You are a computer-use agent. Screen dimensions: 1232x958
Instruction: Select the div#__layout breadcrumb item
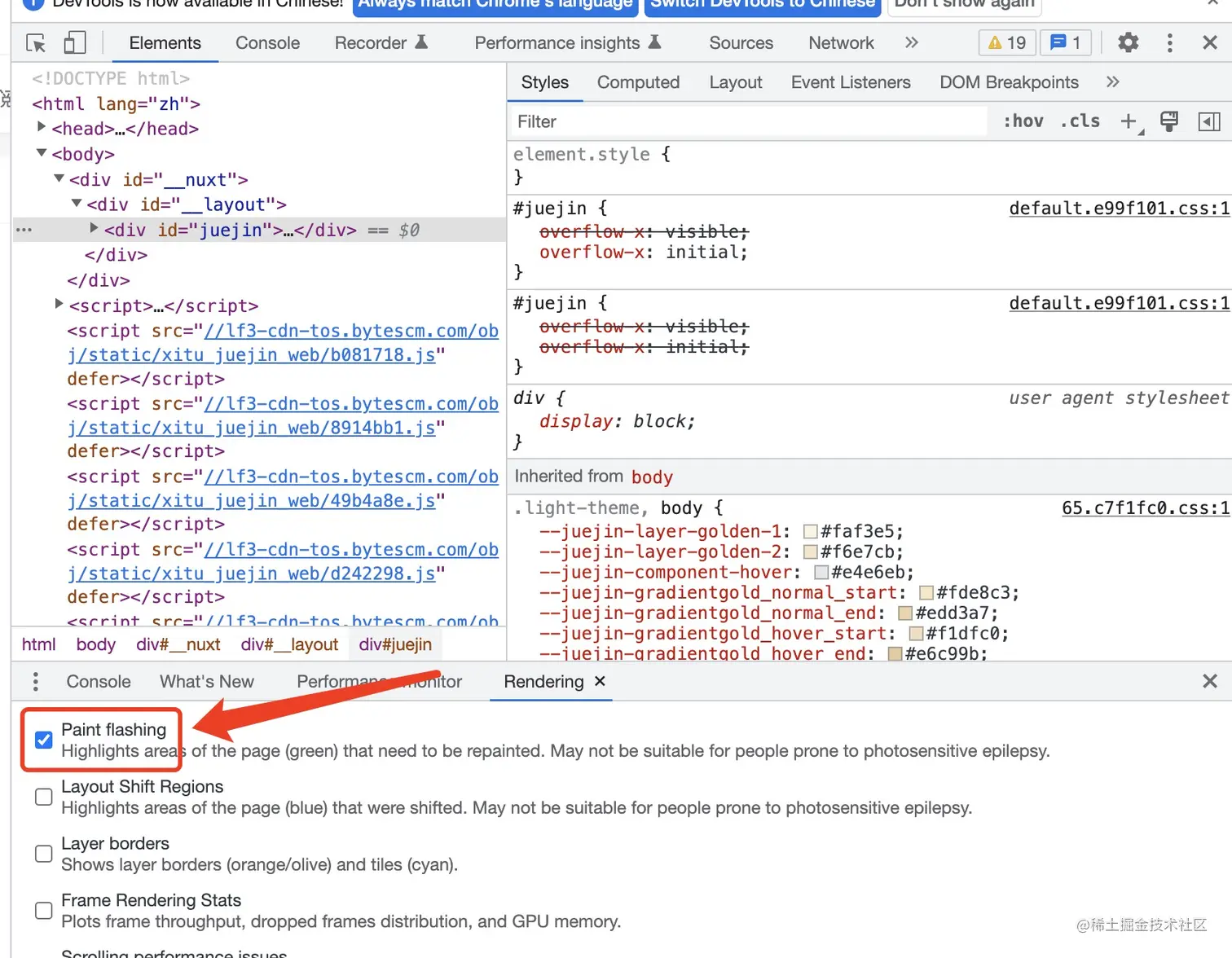pyautogui.click(x=289, y=644)
